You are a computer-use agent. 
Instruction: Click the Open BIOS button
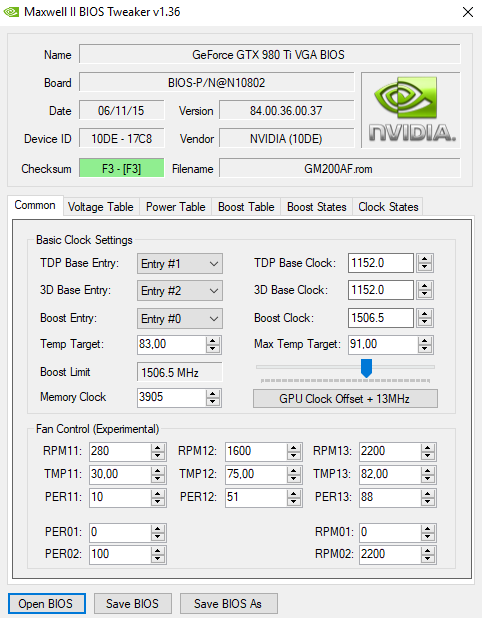[x=46, y=603]
